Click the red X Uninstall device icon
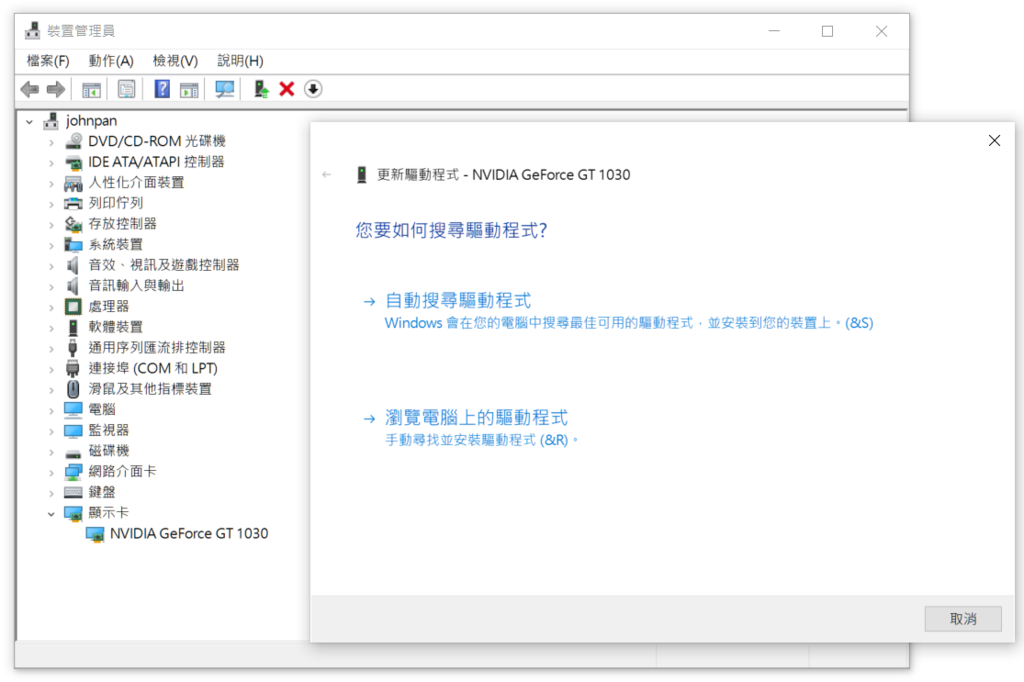 (x=287, y=89)
